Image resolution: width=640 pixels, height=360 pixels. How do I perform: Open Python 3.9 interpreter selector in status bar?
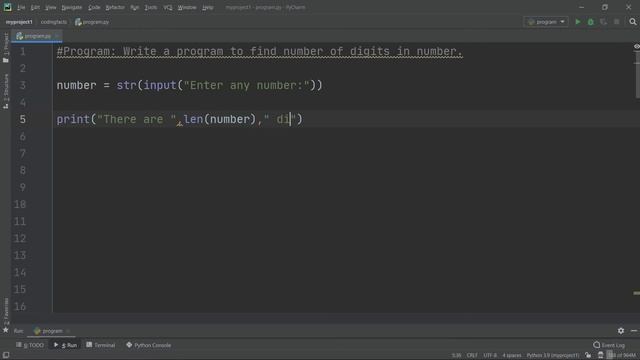click(553, 356)
